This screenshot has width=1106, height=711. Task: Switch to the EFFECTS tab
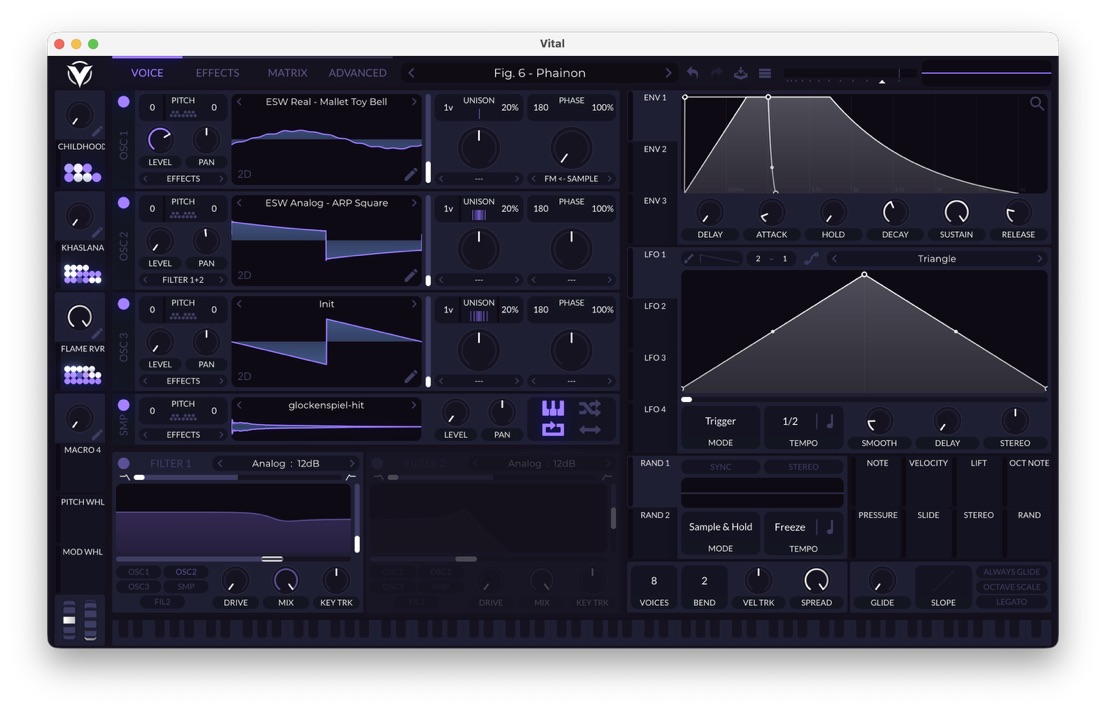point(217,73)
